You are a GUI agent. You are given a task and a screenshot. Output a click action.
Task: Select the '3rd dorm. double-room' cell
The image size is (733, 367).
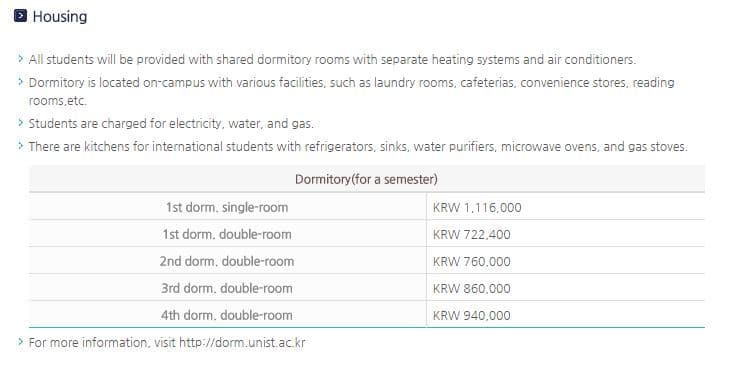pos(227,288)
